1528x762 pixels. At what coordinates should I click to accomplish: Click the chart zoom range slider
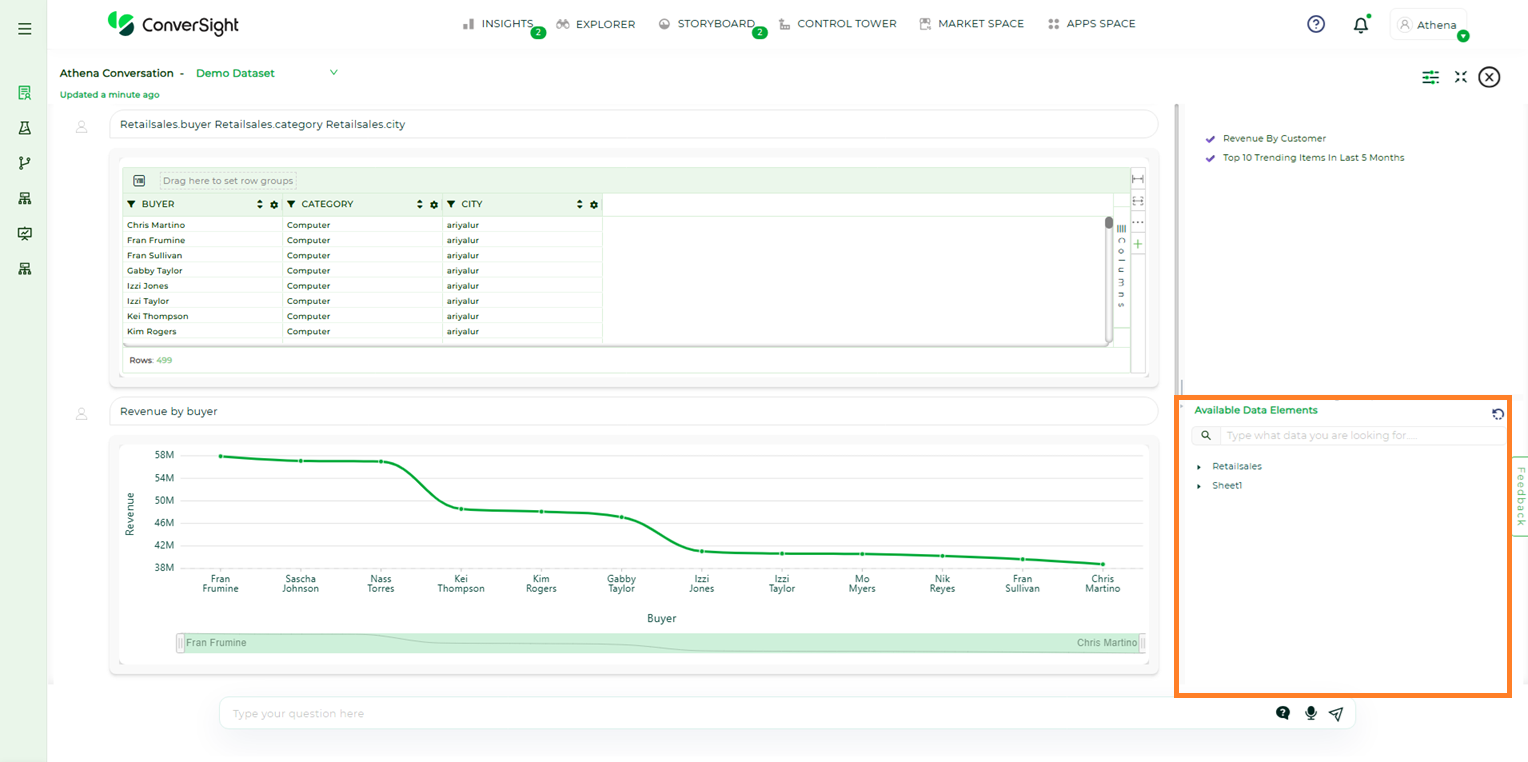click(x=661, y=643)
